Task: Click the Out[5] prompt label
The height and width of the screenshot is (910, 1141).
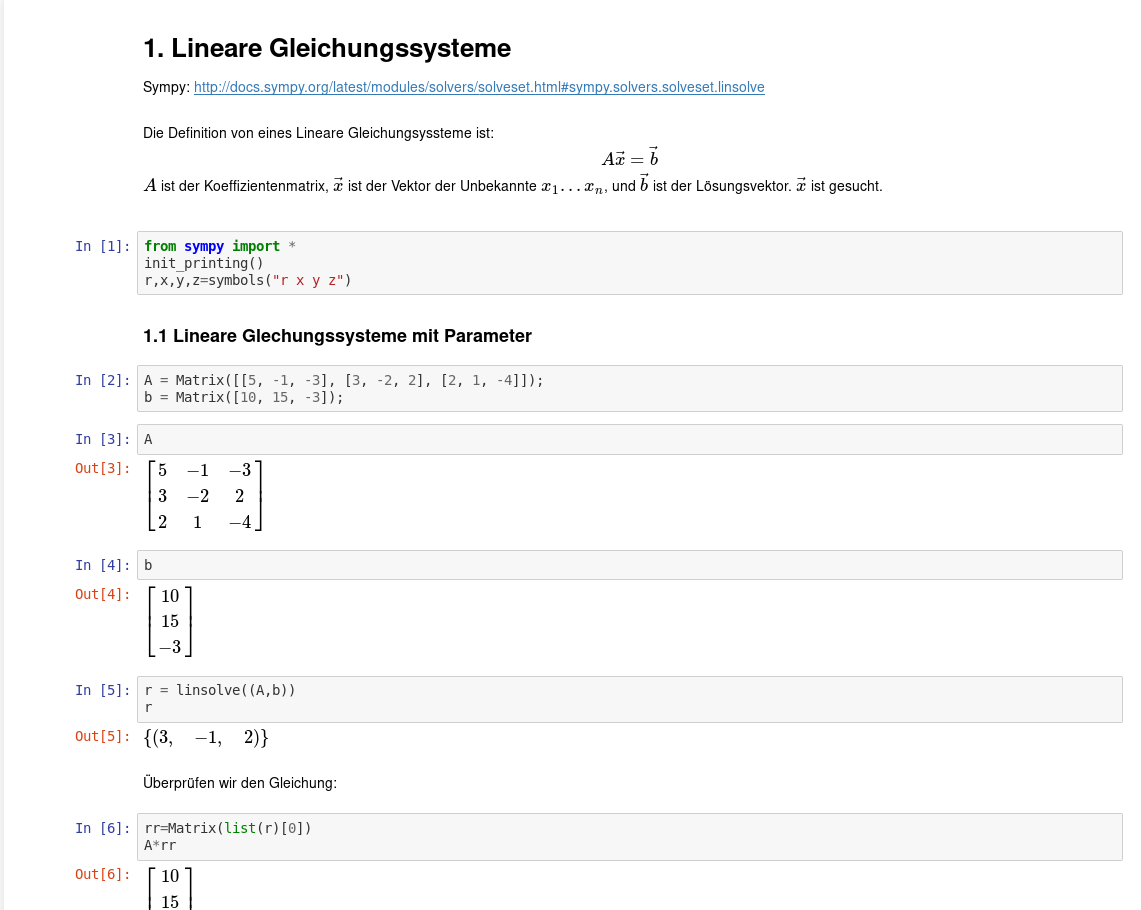Action: point(103,737)
